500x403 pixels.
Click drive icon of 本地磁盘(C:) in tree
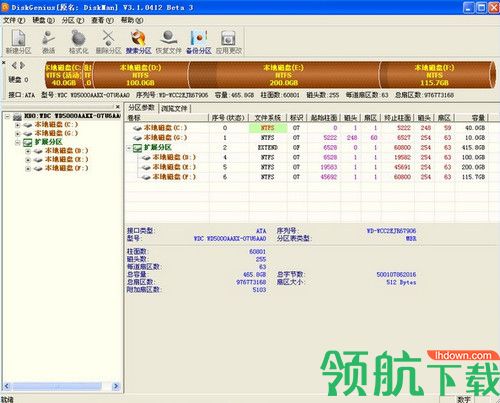(x=28, y=125)
